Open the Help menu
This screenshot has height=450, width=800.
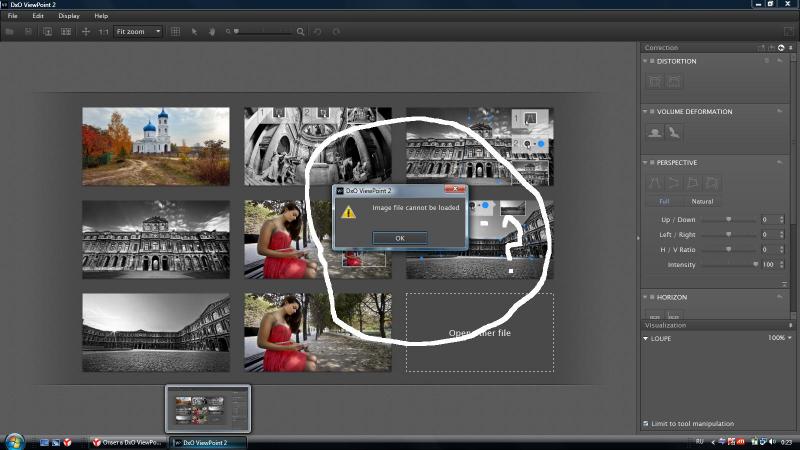pos(101,16)
